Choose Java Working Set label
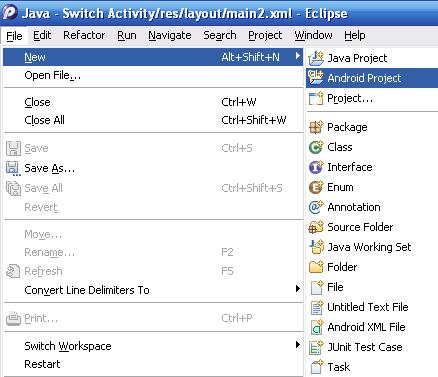The width and height of the screenshot is (438, 377). [x=369, y=247]
